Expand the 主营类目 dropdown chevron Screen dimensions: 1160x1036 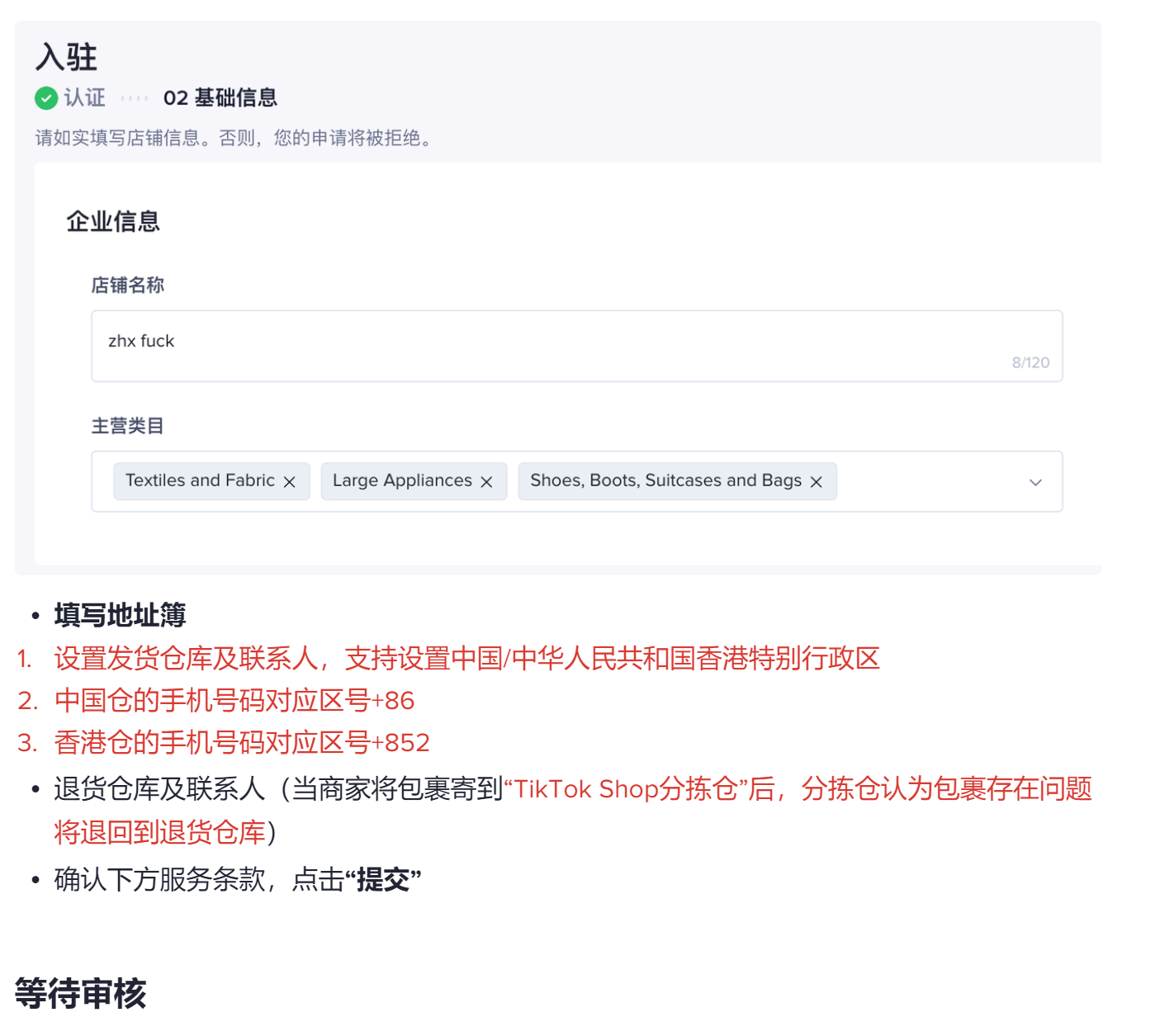click(1035, 482)
